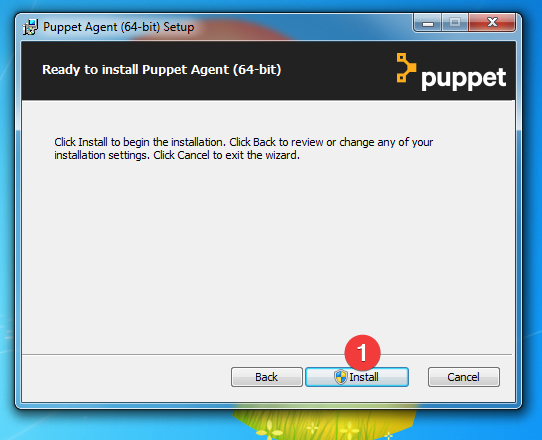The height and width of the screenshot is (440, 542).
Task: Click the red number 1 badge
Action: click(x=362, y=353)
